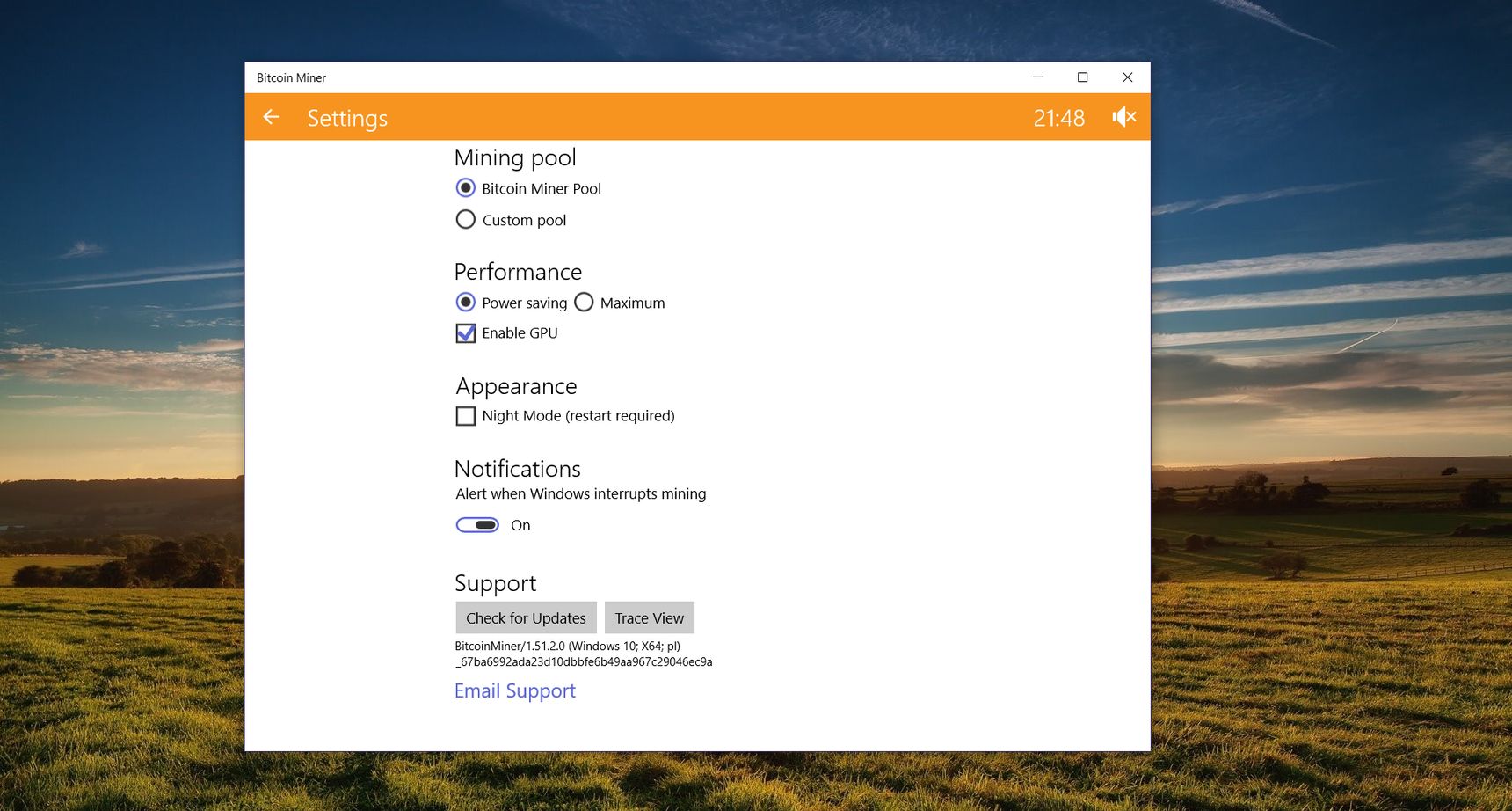Go back using the arrow in Settings header
Screen dimensions: 1512x811
(271, 117)
